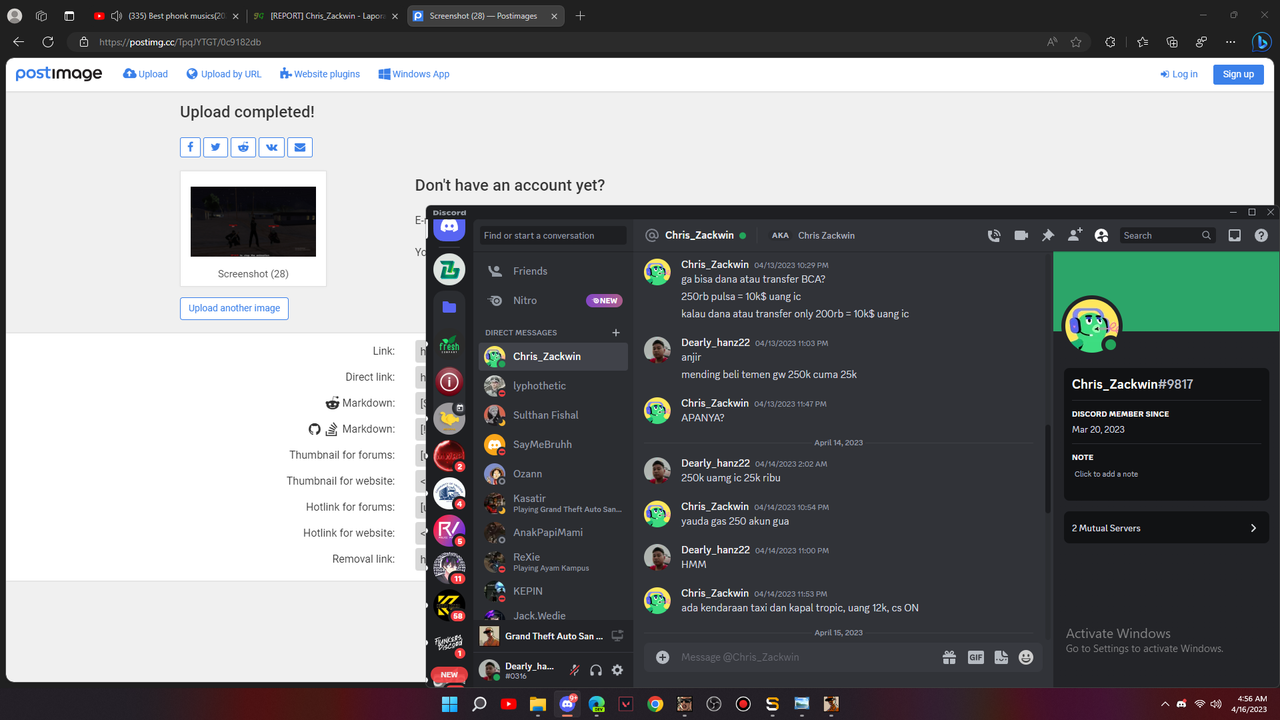Open a new browser tab
This screenshot has width=1280, height=720.
(x=580, y=16)
